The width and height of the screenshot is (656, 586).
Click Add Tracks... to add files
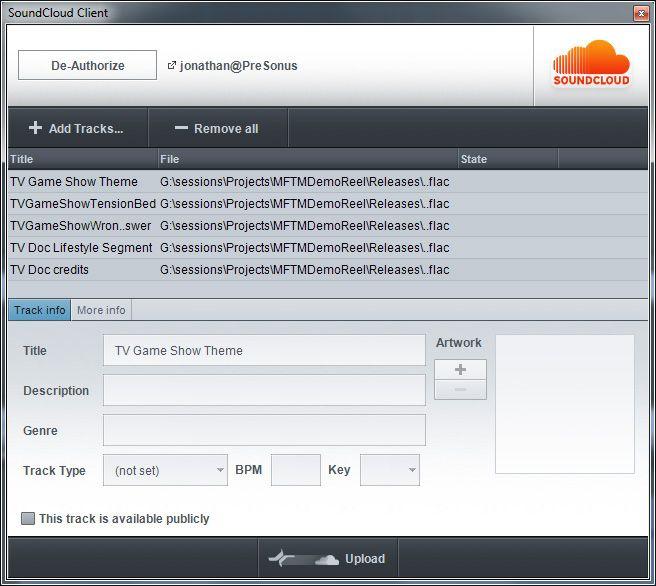coord(77,128)
